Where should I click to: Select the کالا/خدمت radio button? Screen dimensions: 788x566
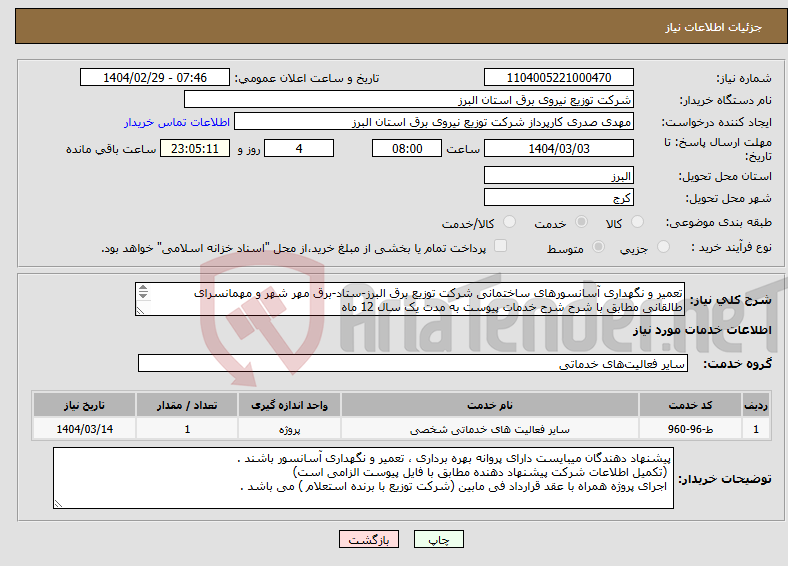(x=510, y=222)
